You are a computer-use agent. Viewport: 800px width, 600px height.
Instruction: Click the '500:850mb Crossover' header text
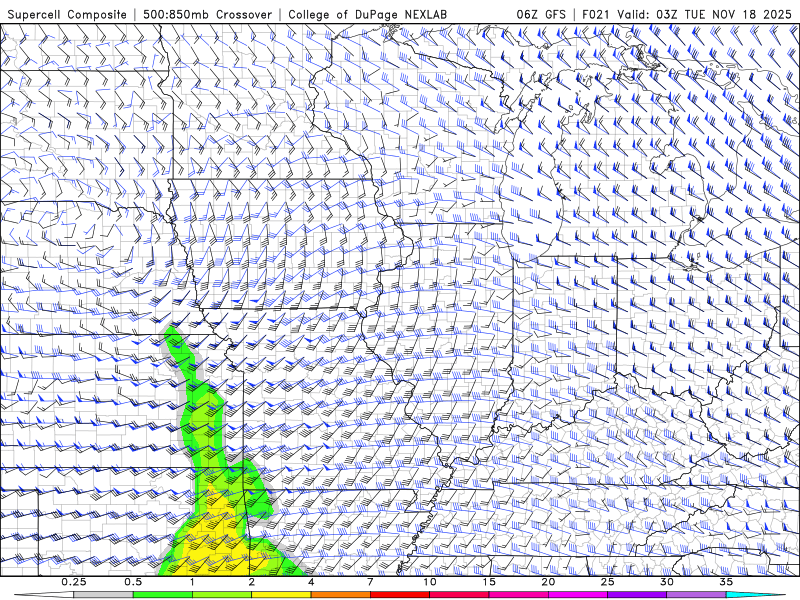pos(207,14)
